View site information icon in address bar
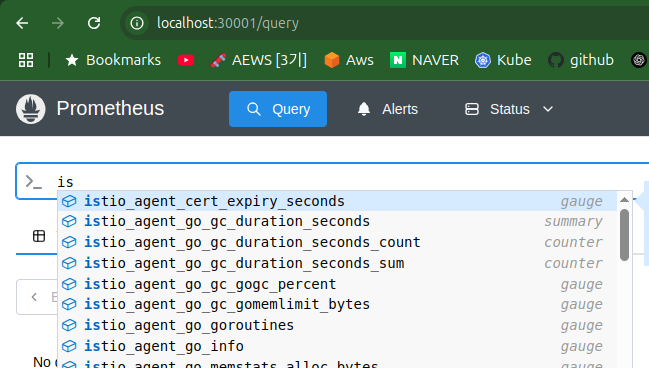The width and height of the screenshot is (649, 368). 137,23
